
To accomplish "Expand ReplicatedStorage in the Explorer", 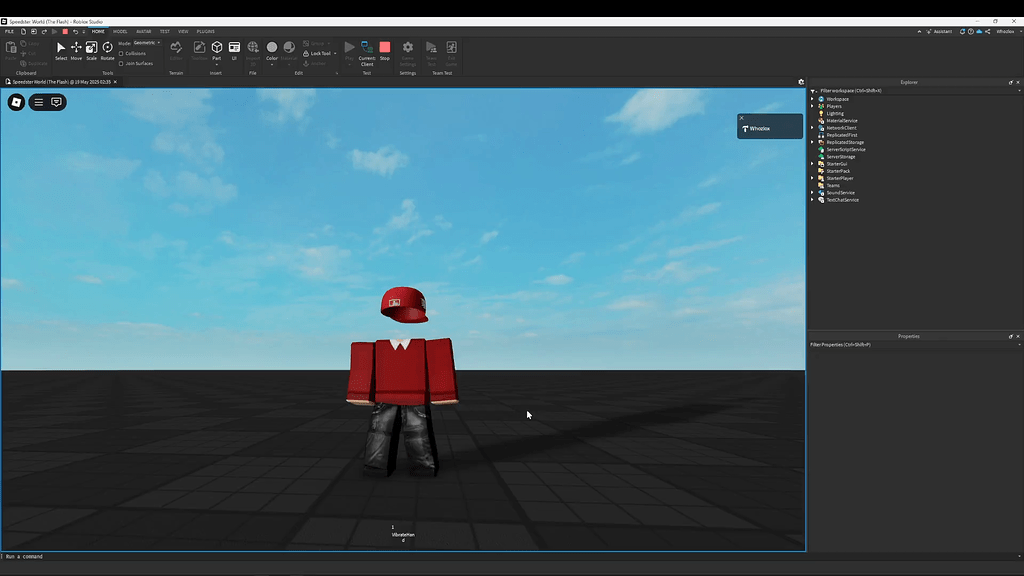I will (811, 142).
